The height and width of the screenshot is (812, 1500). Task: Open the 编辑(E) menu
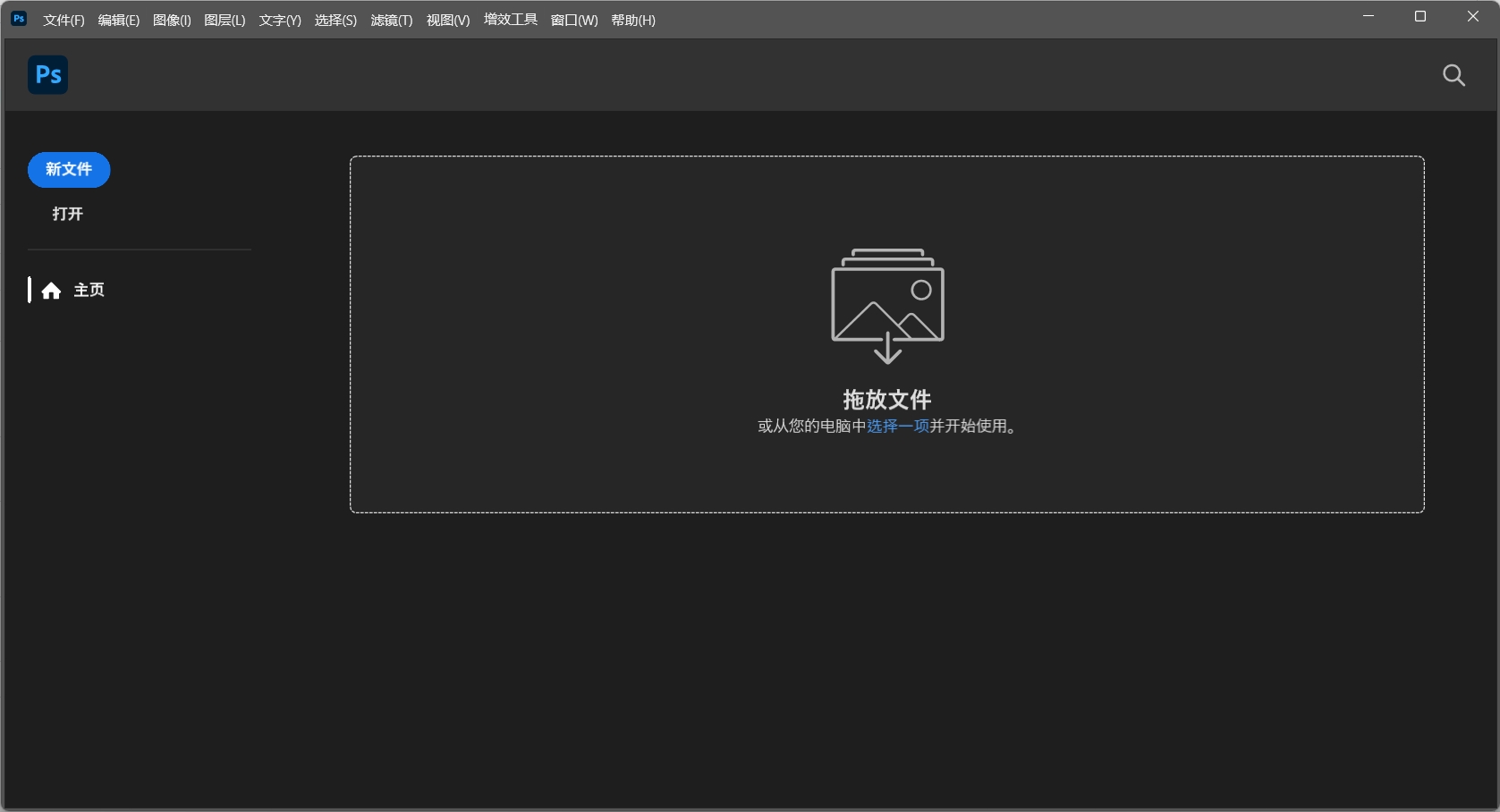[119, 20]
